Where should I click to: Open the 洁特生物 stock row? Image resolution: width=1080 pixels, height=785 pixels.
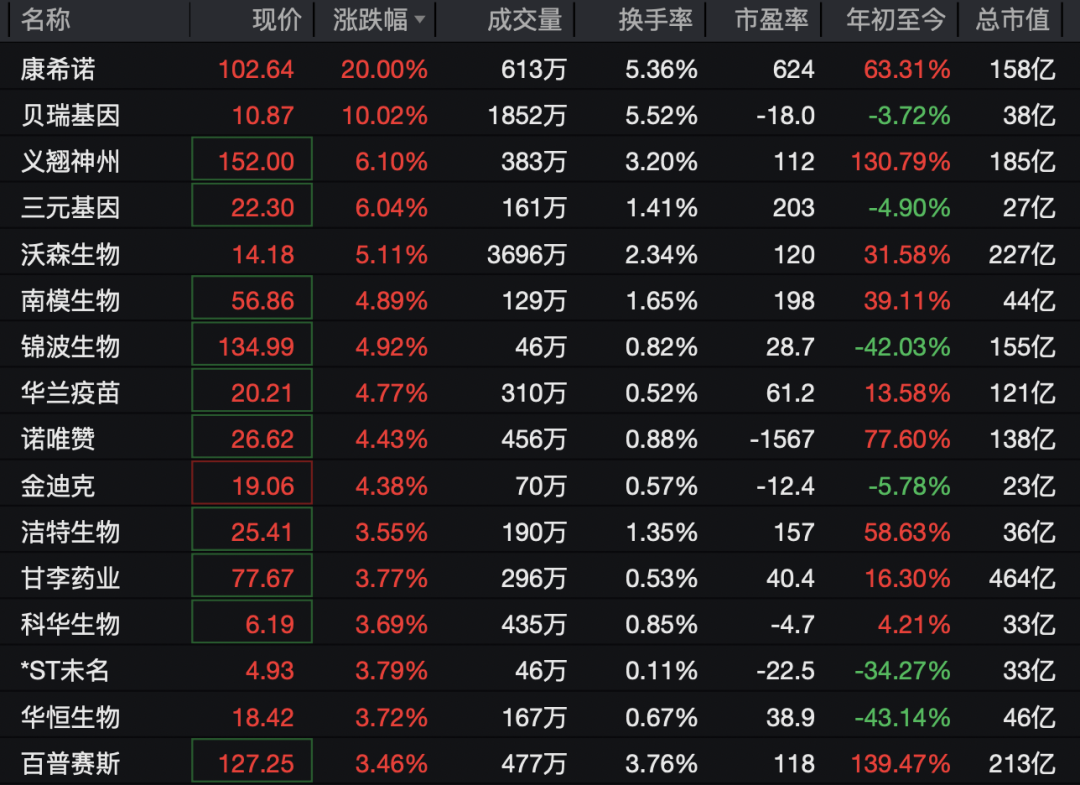pyautogui.click(x=540, y=532)
